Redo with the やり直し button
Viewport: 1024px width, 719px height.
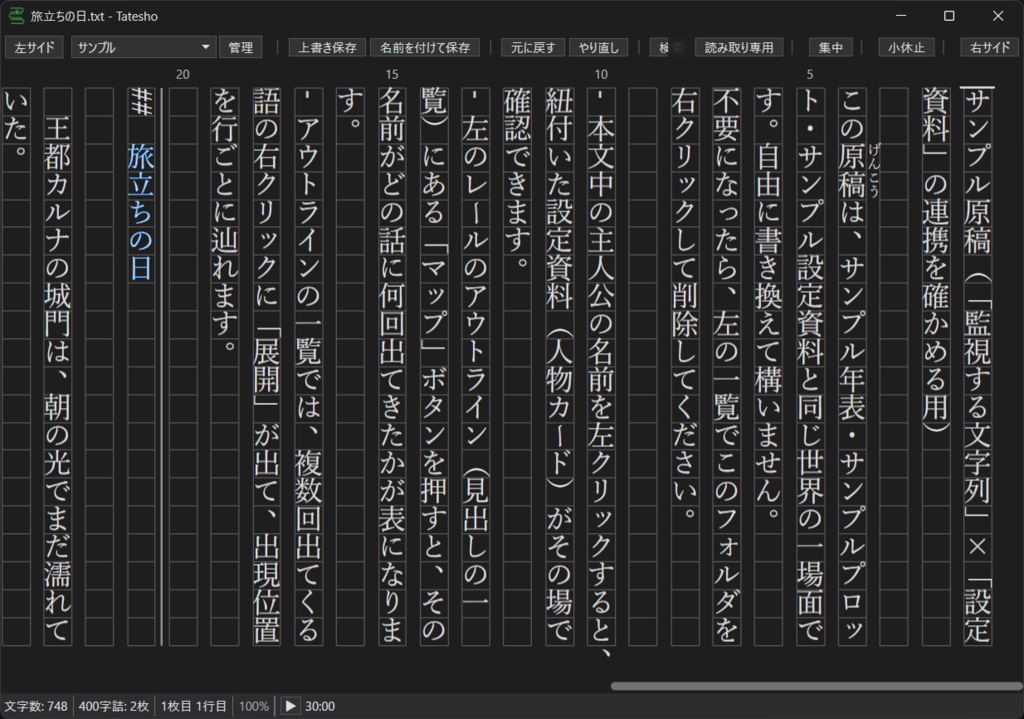599,48
